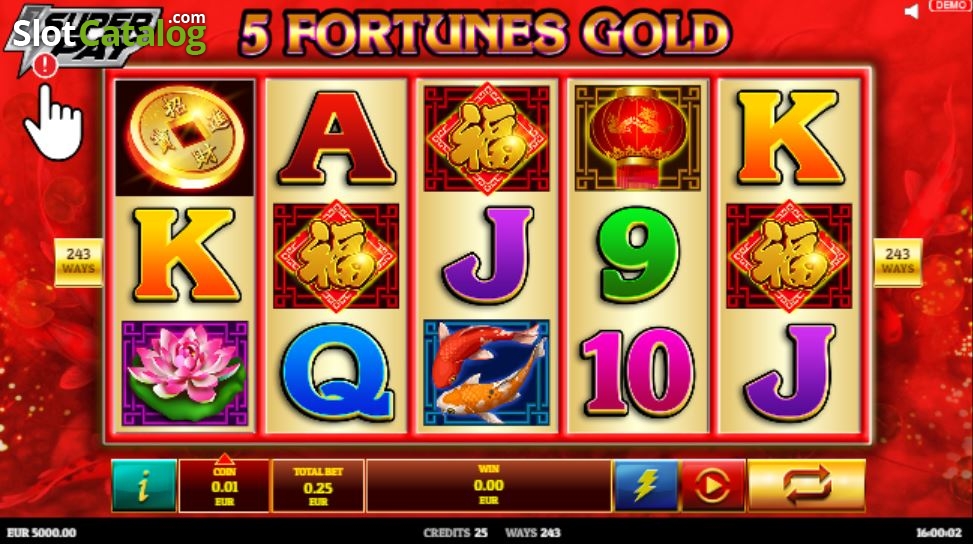Image resolution: width=973 pixels, height=544 pixels.
Task: Select the gold coin symbol
Action: pyautogui.click(x=185, y=137)
